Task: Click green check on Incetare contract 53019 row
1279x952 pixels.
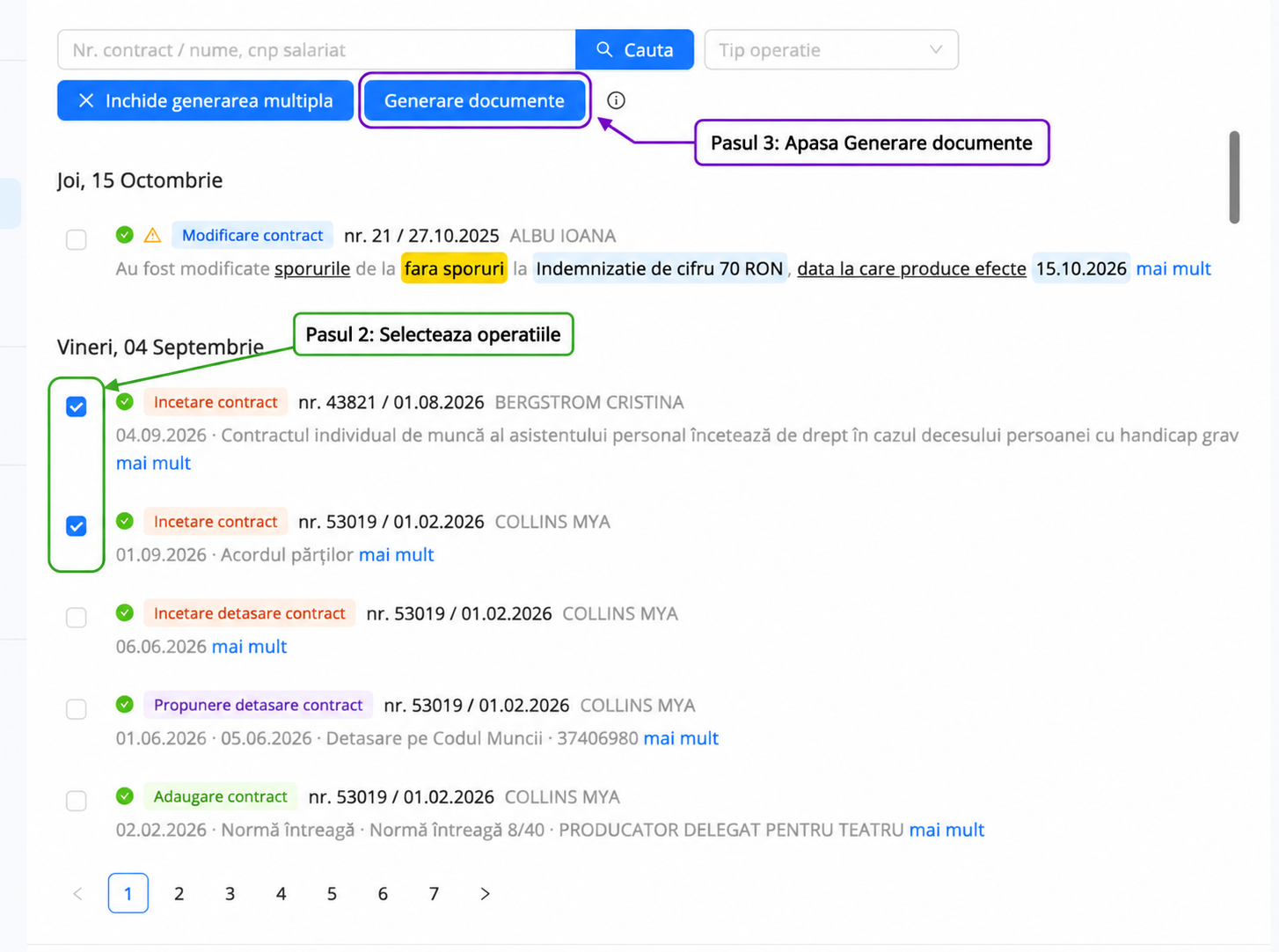Action: [x=125, y=522]
